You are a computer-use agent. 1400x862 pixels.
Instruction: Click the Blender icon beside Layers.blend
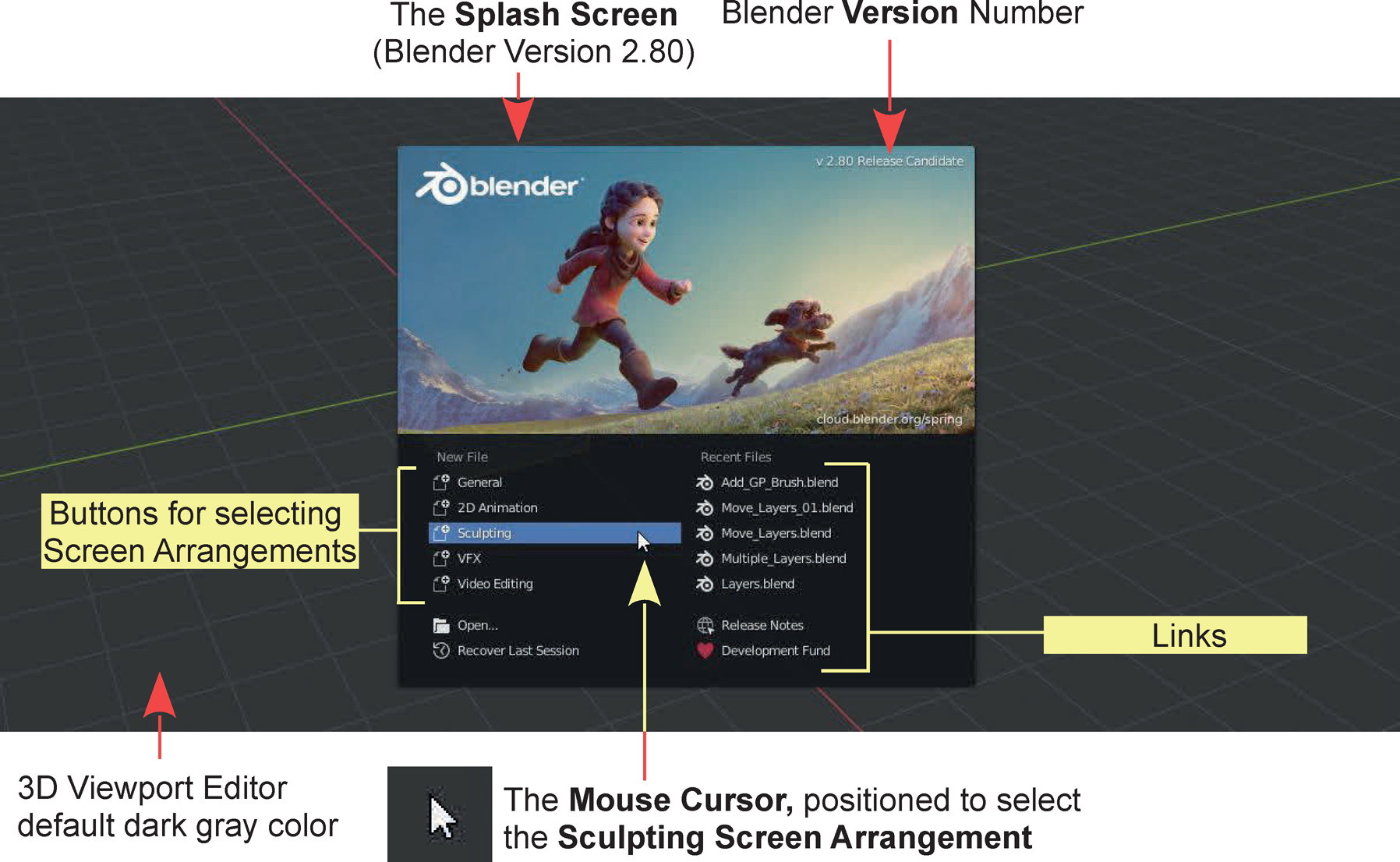(x=705, y=584)
